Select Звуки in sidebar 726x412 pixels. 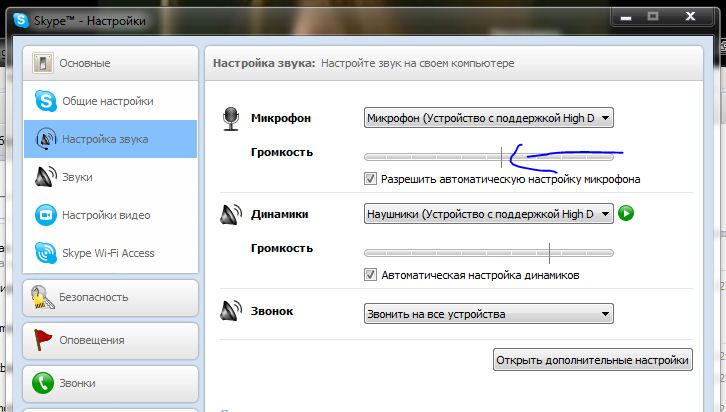110,177
